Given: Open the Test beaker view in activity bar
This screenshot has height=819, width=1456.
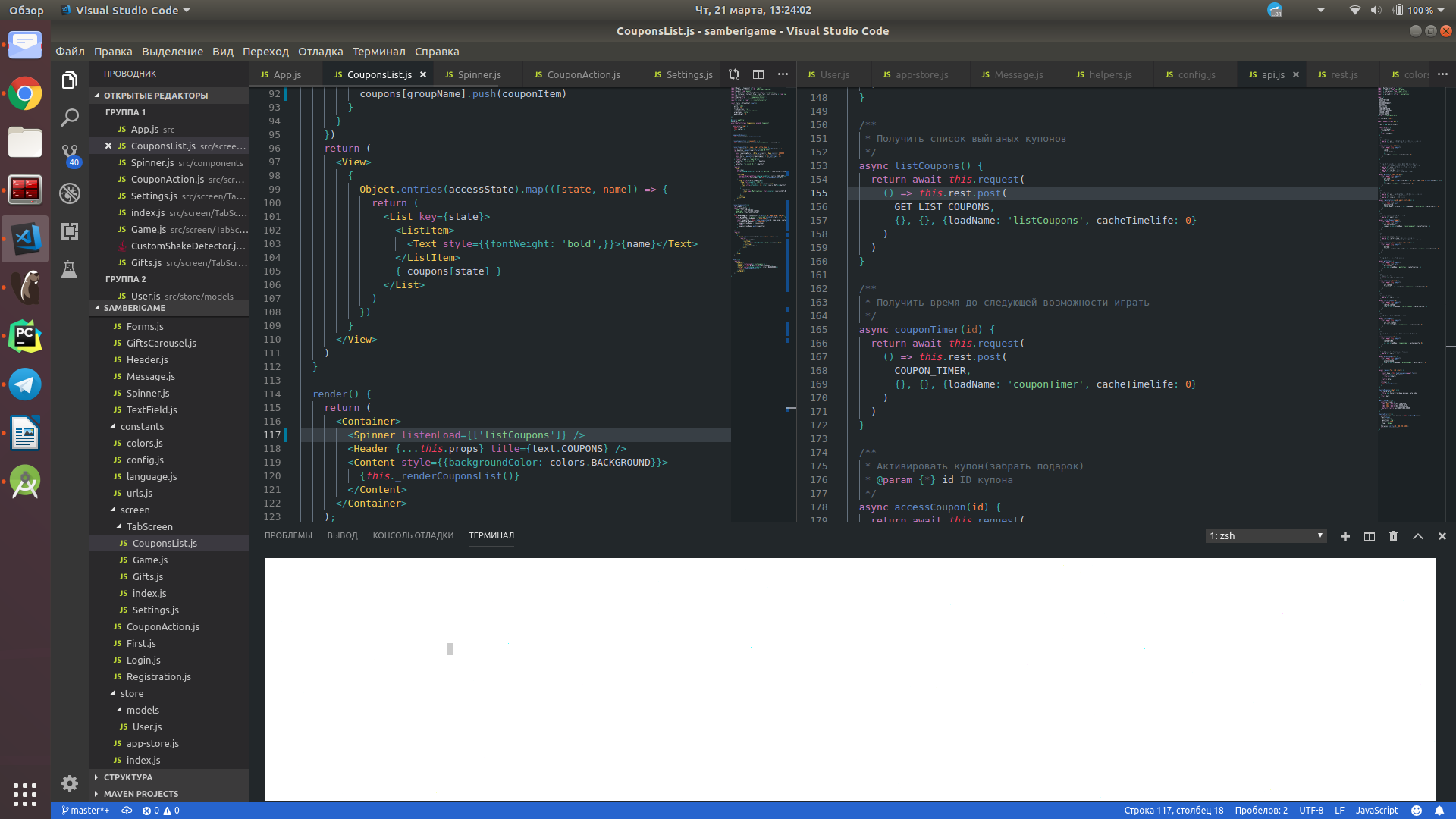Looking at the screenshot, I should point(70,269).
